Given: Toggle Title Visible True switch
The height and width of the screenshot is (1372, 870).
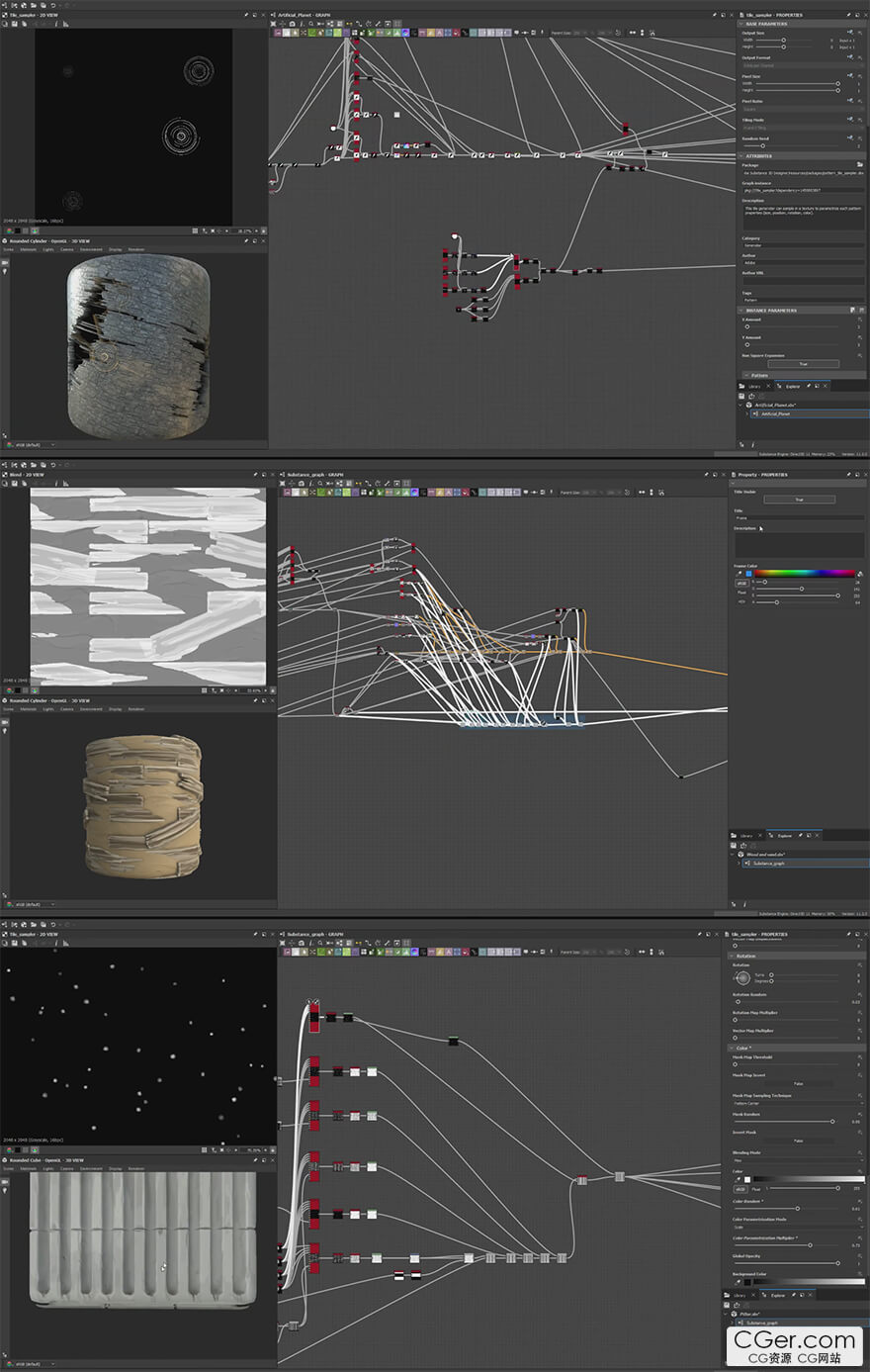Looking at the screenshot, I should (798, 500).
